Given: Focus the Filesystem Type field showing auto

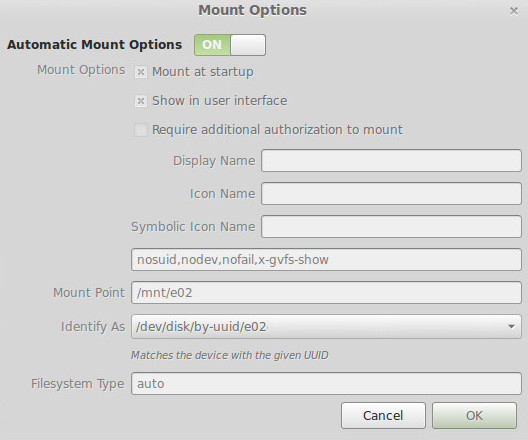Looking at the screenshot, I should coord(326,383).
